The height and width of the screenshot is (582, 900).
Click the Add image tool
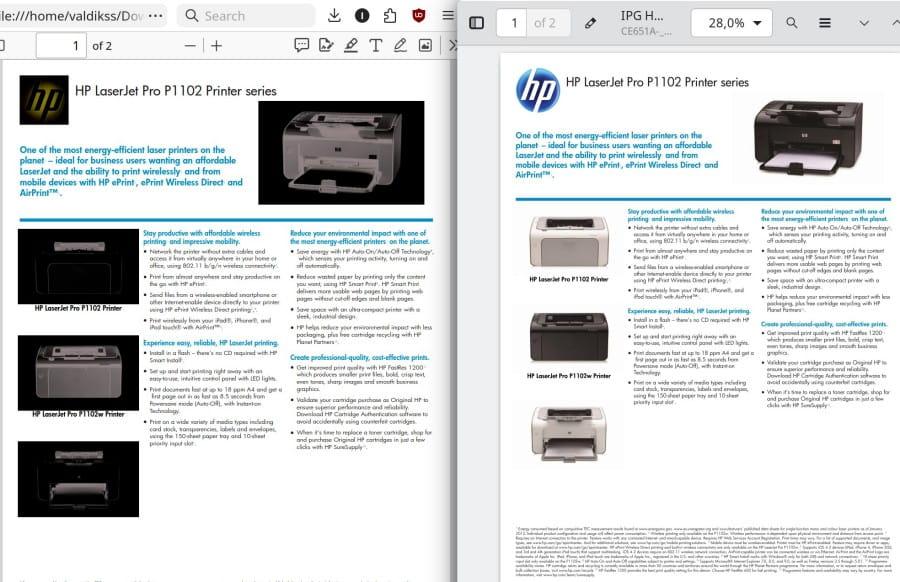[425, 45]
